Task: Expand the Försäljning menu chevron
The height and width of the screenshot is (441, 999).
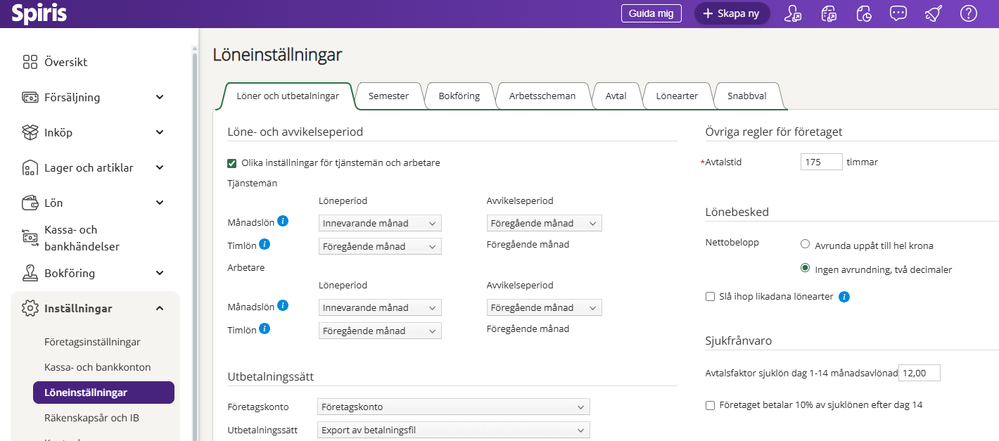Action: (159, 98)
